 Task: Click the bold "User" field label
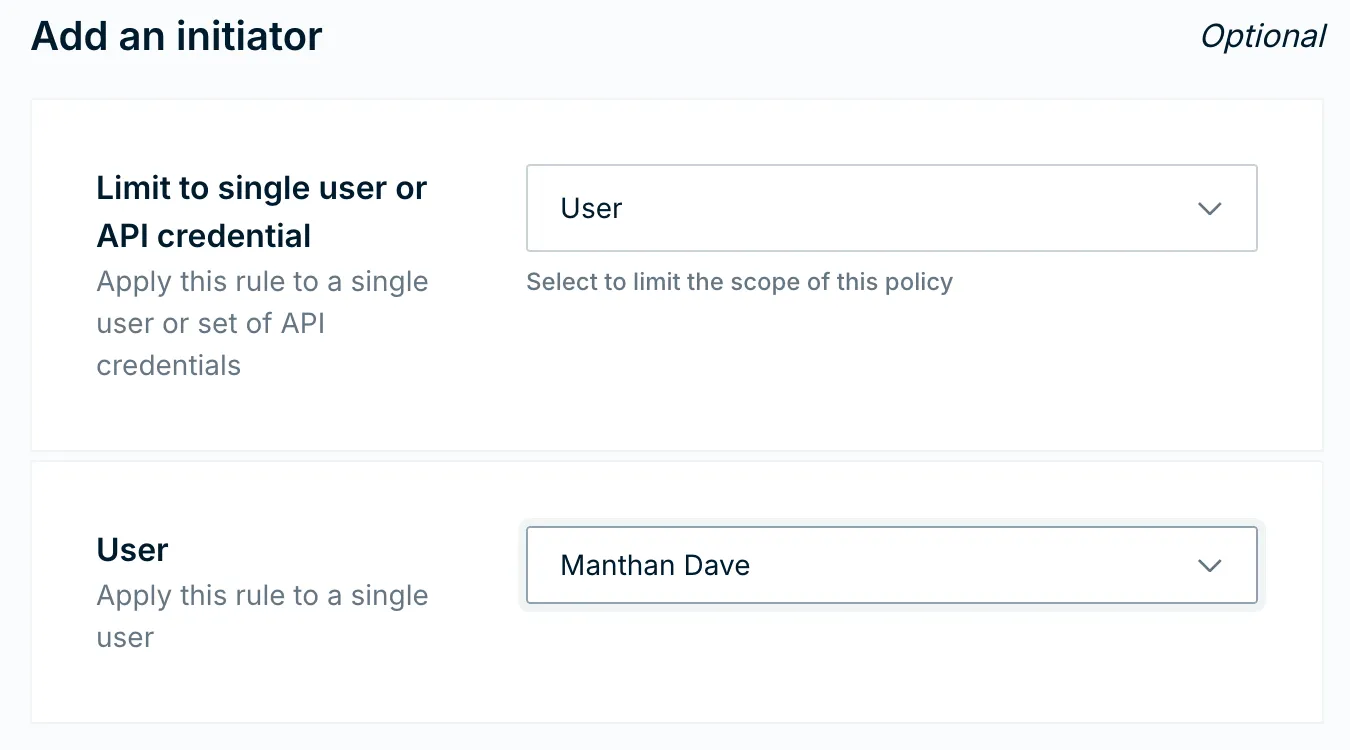[x=132, y=550]
